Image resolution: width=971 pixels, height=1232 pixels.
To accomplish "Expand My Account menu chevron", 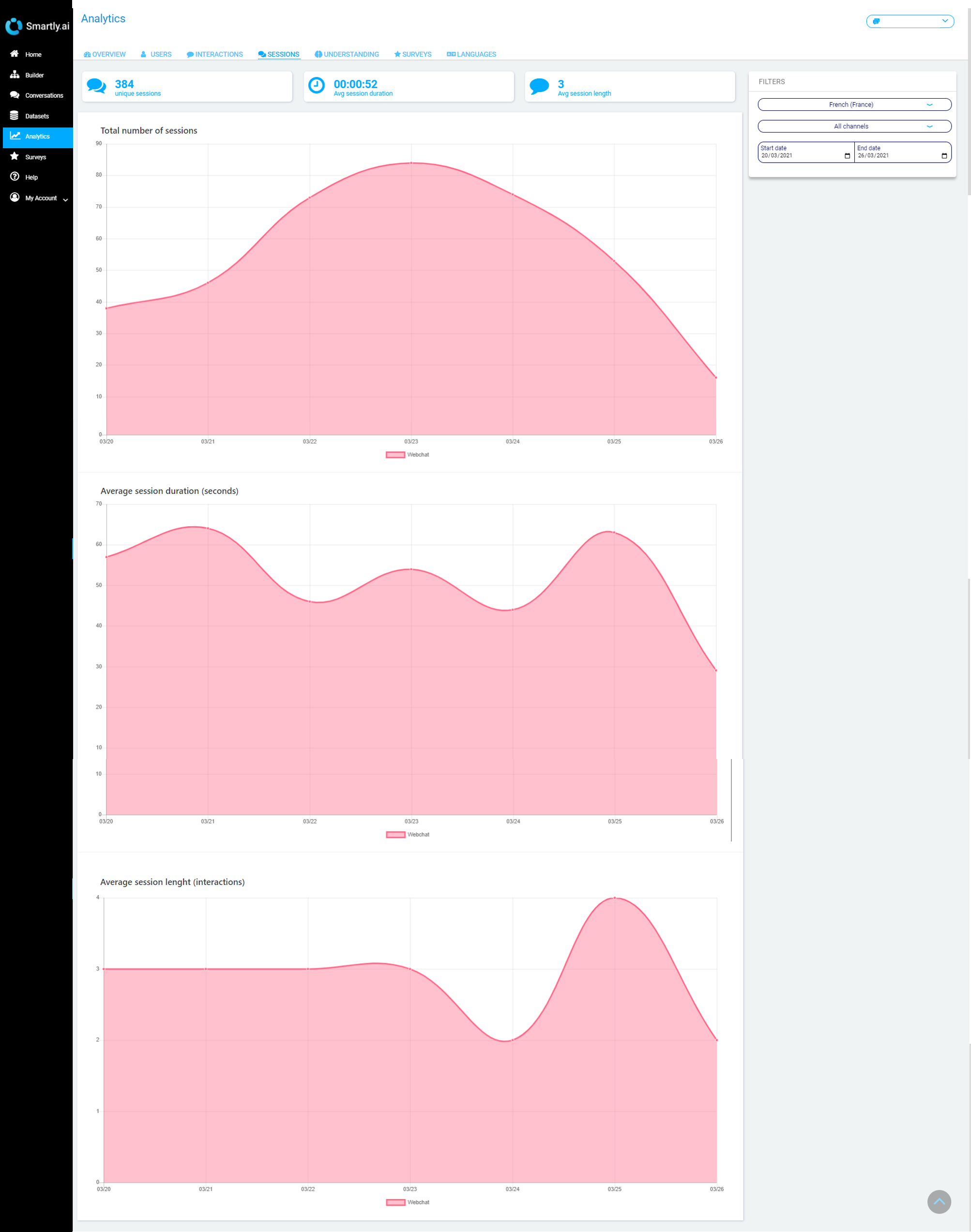I will coord(65,199).
